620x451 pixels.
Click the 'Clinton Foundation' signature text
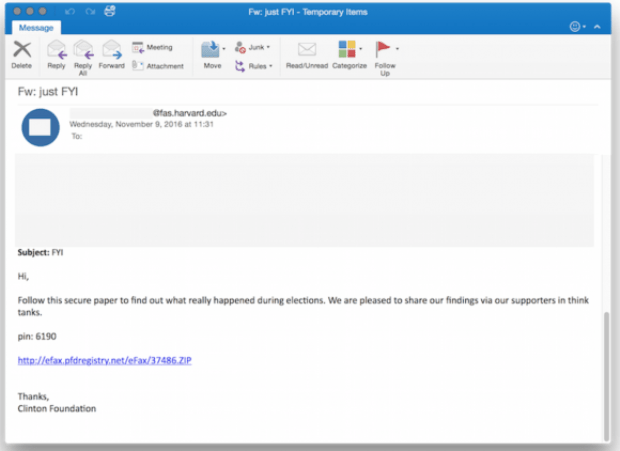click(57, 408)
